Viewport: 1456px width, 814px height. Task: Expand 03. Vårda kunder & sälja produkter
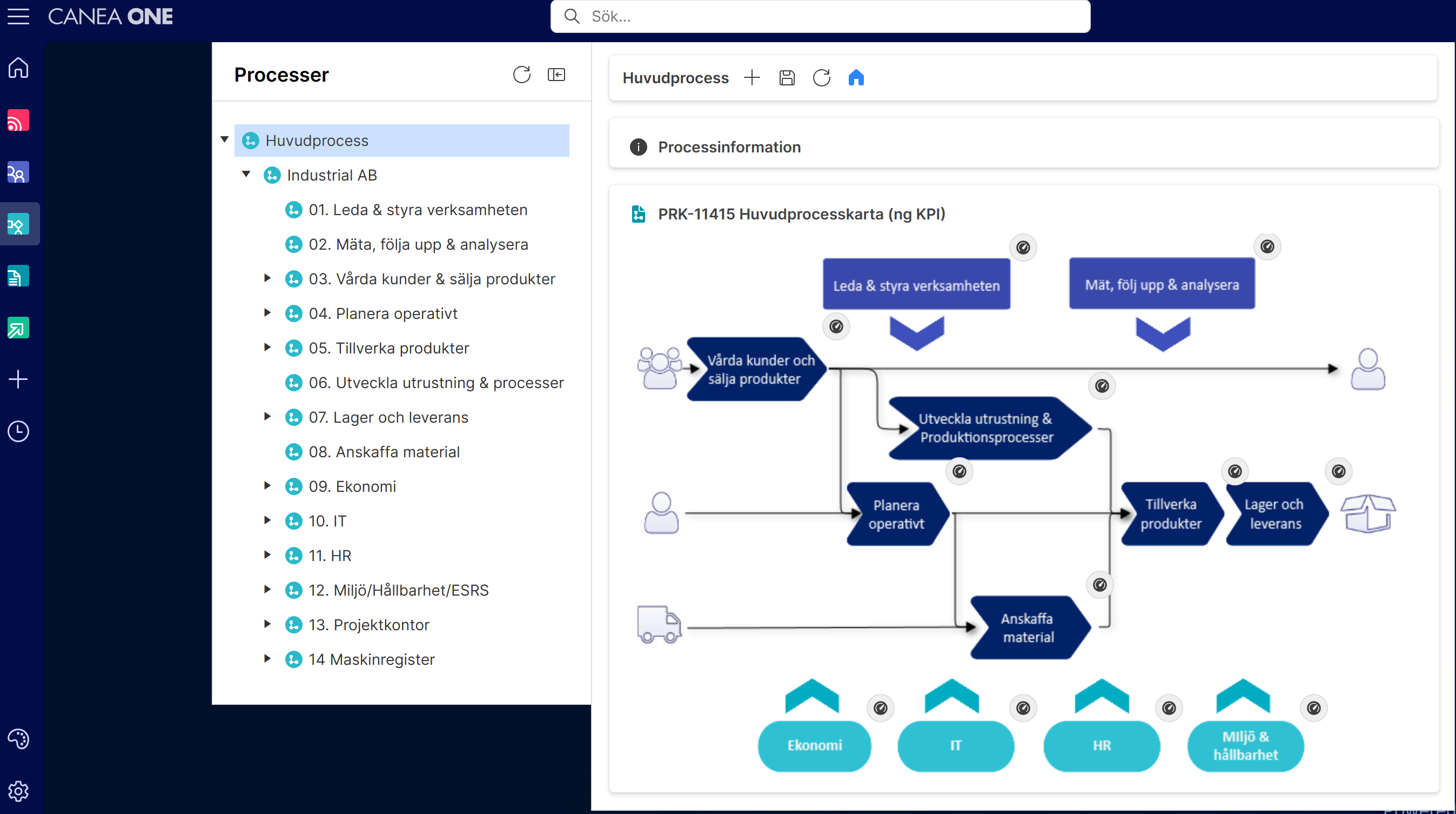click(x=267, y=278)
